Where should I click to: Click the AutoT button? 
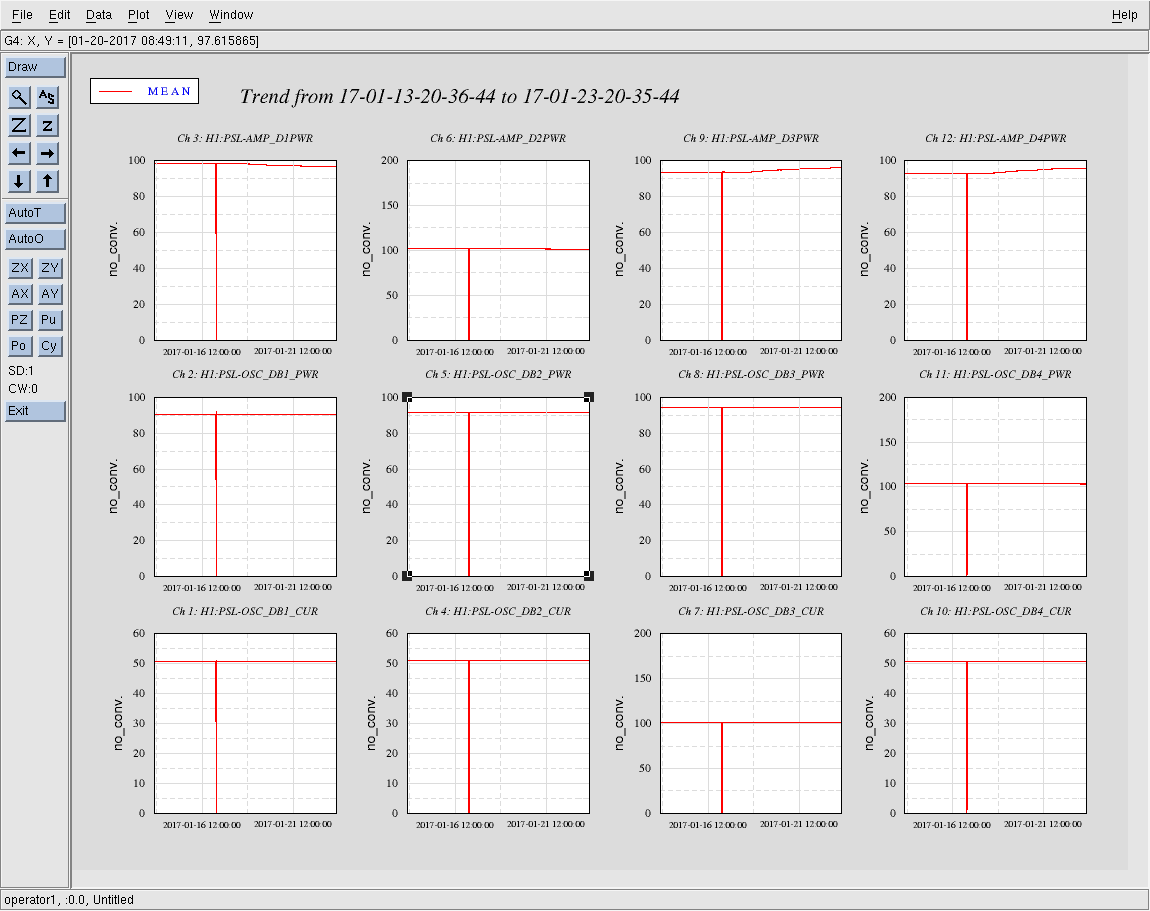35,213
